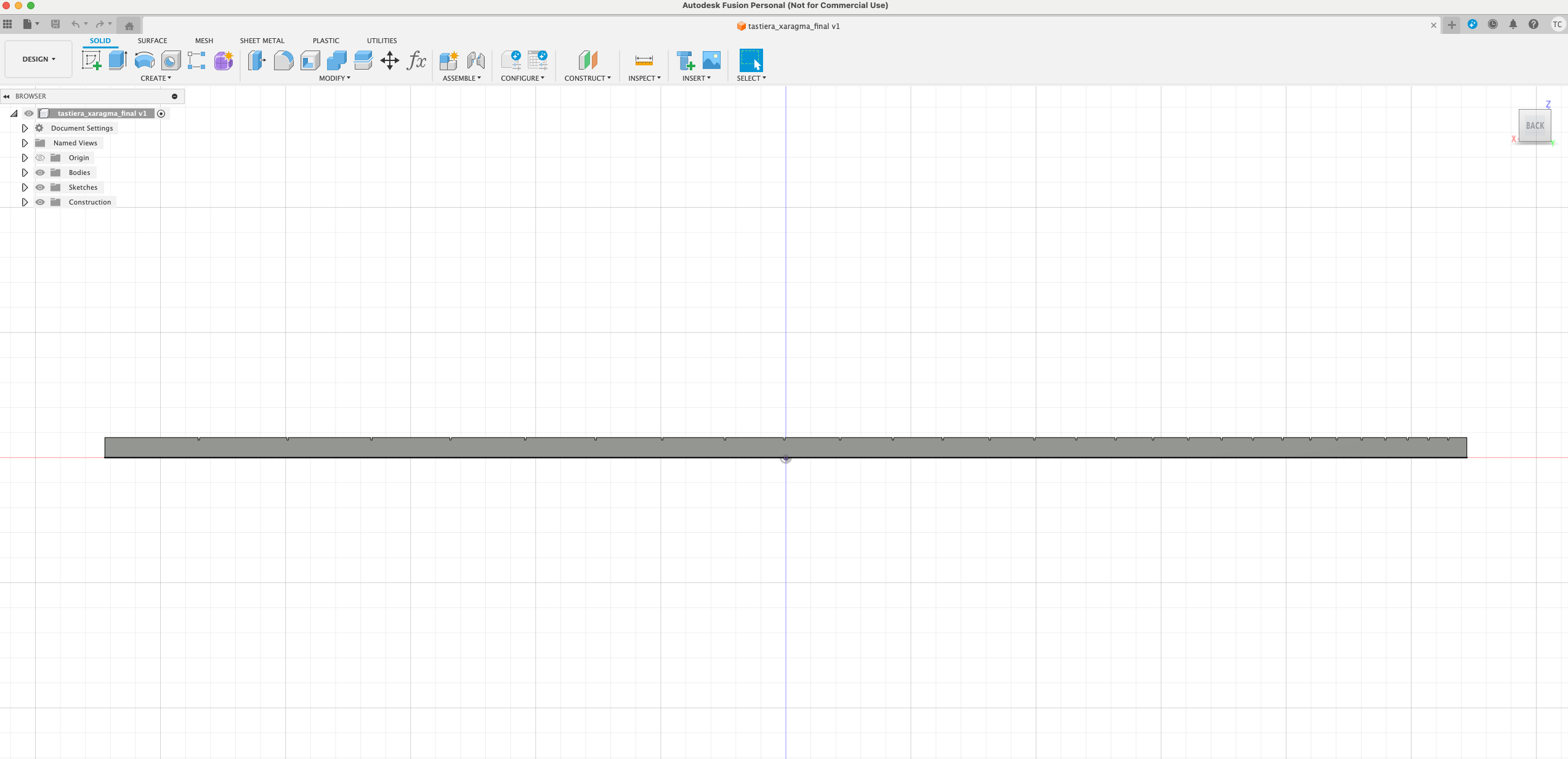Open the notifications bell

tap(1513, 25)
